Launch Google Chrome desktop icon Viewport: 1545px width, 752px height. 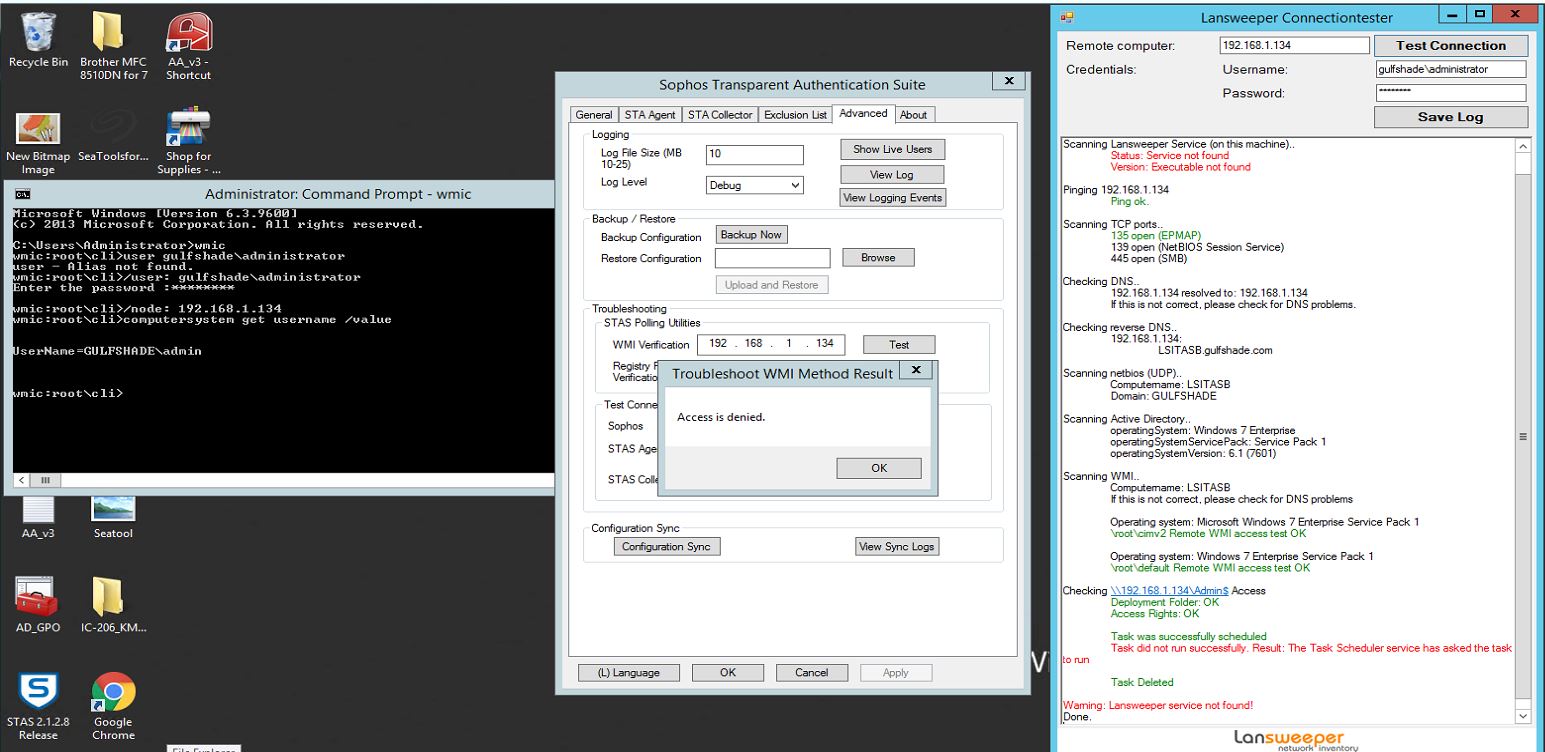click(x=113, y=706)
